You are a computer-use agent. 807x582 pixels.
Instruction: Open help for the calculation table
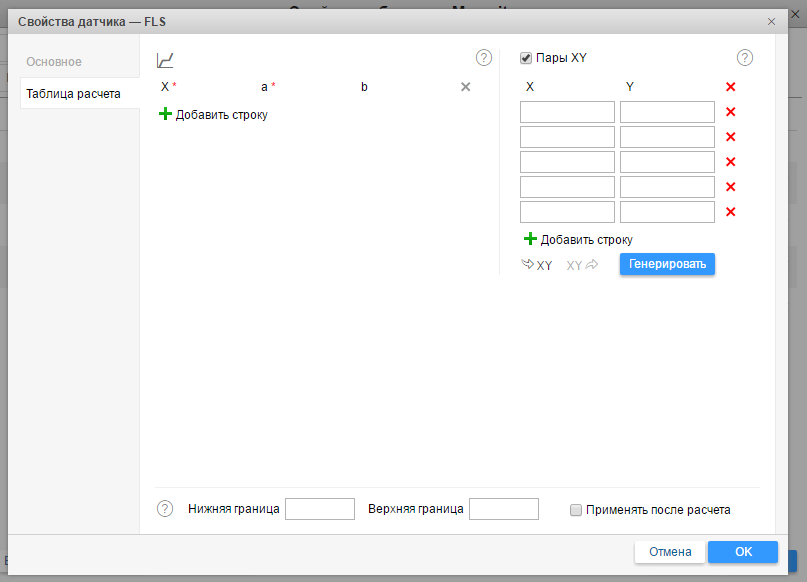pos(484,58)
